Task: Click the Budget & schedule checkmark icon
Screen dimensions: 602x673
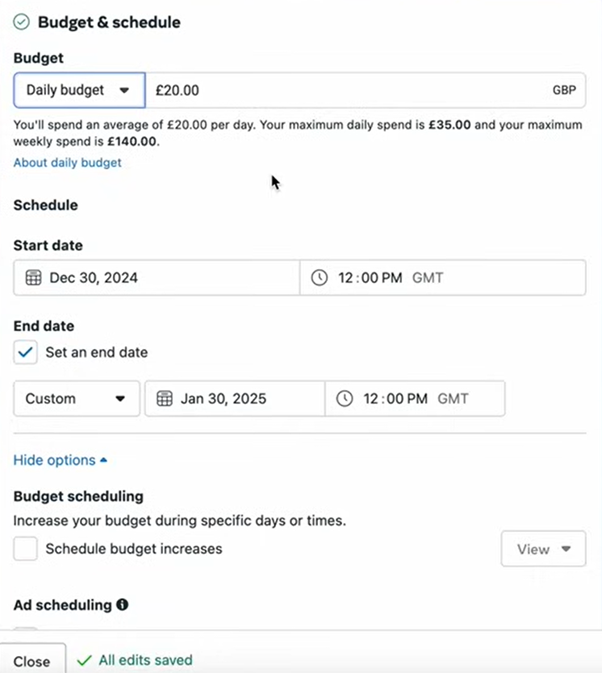Action: [21, 21]
